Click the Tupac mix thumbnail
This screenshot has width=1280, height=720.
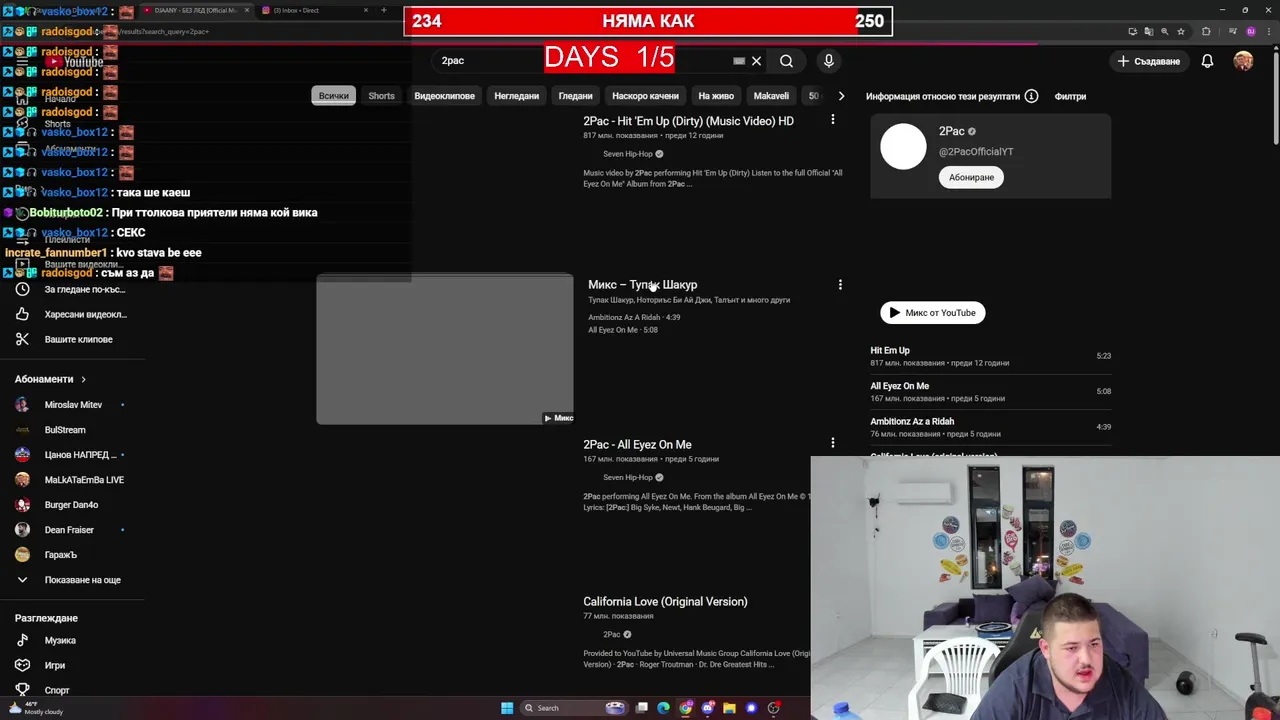(x=445, y=349)
